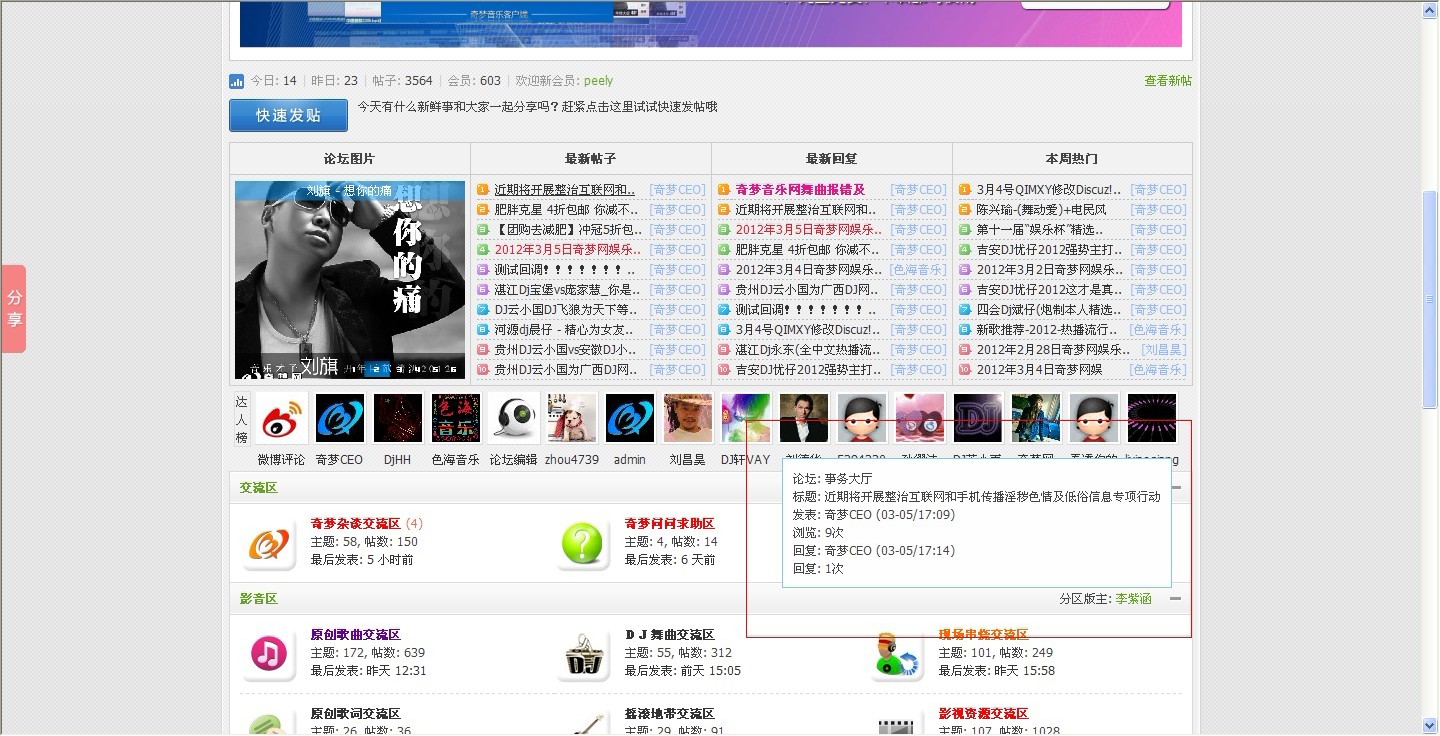Image resolution: width=1440 pixels, height=736 pixels.
Task: Click the scrollbar down arrow
Action: [x=1430, y=726]
